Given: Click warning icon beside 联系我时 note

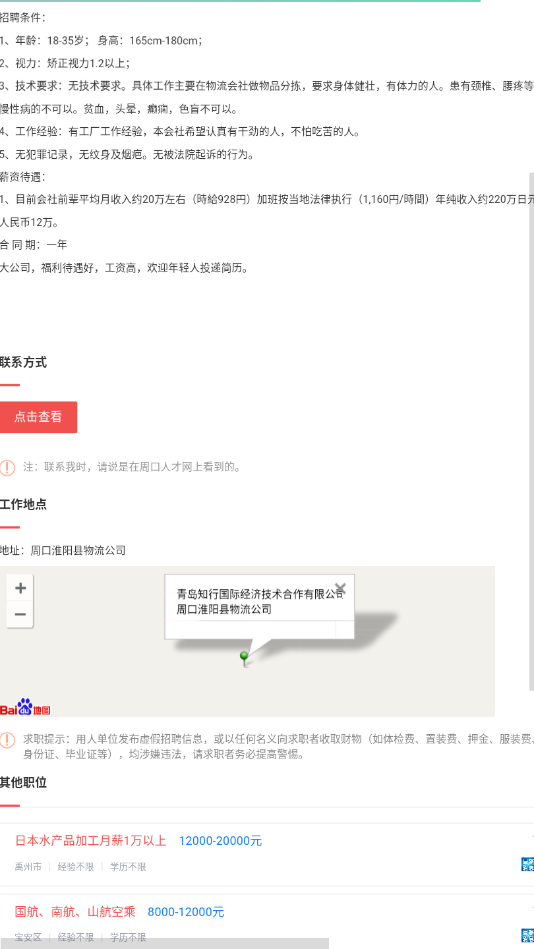Looking at the screenshot, I should point(7,467).
